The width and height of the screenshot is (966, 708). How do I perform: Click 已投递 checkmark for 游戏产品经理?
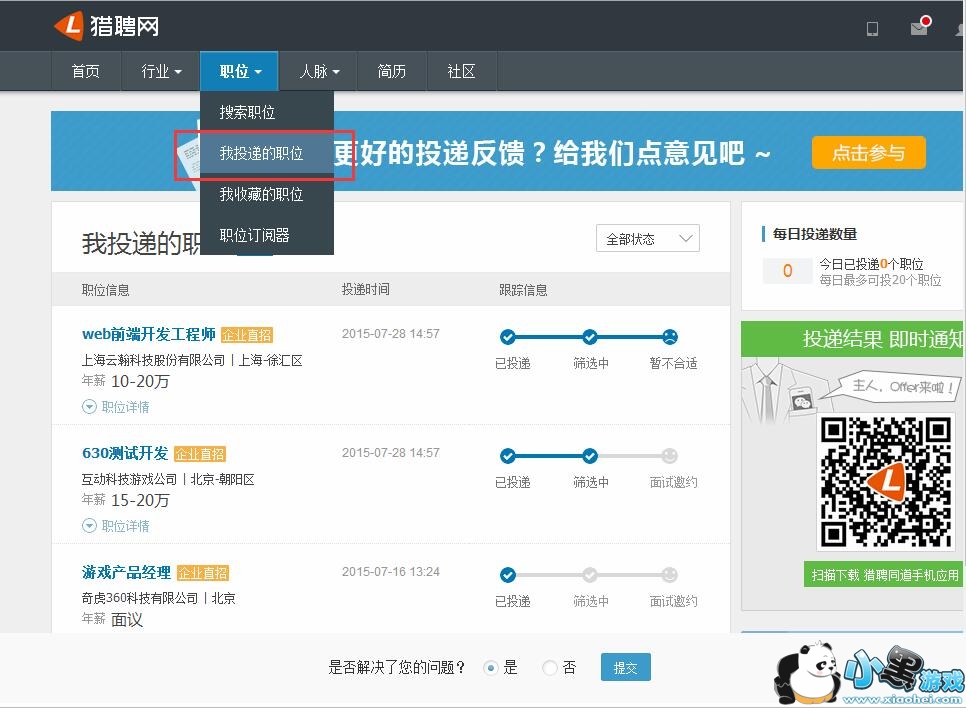coord(508,574)
